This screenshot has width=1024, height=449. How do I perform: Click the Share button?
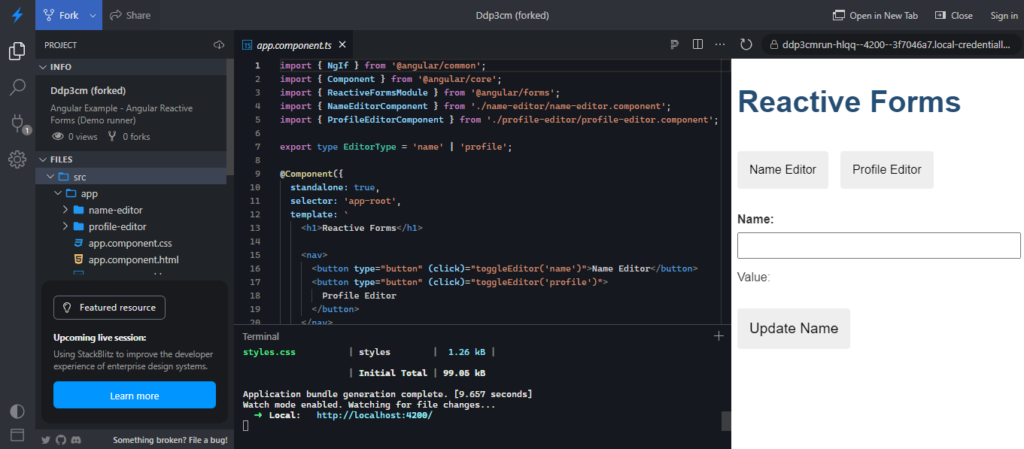click(x=129, y=15)
